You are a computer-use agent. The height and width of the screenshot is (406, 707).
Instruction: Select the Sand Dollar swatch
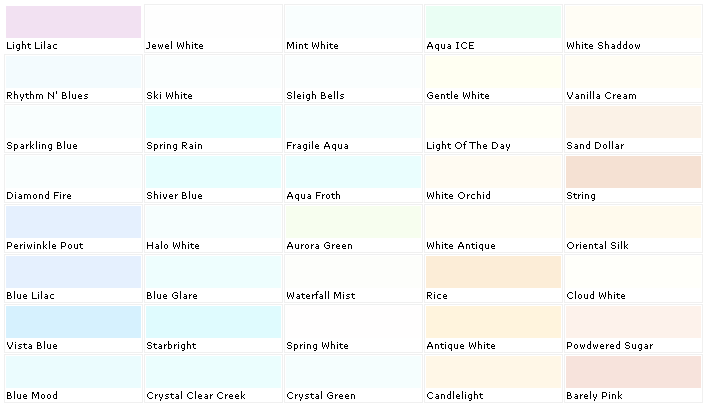click(x=633, y=122)
